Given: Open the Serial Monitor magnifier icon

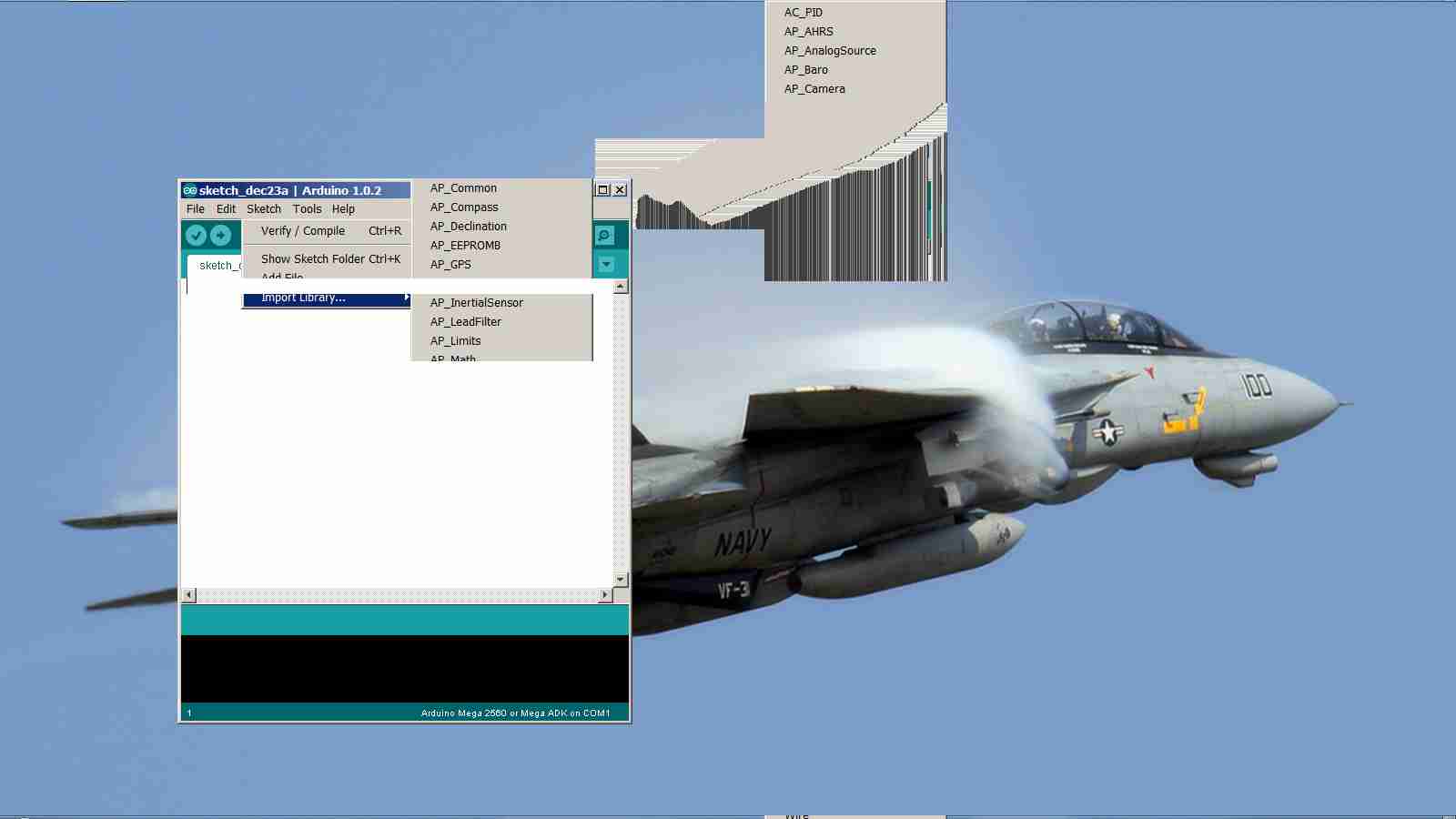Looking at the screenshot, I should pos(604,236).
